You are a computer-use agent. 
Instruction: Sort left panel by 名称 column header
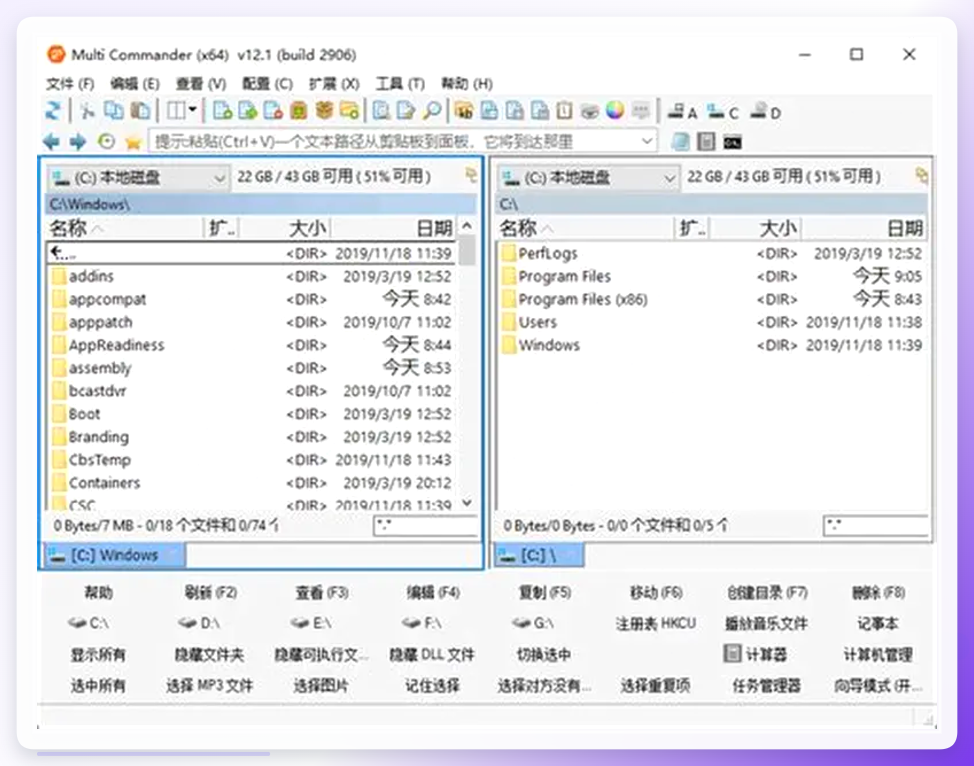coord(124,228)
